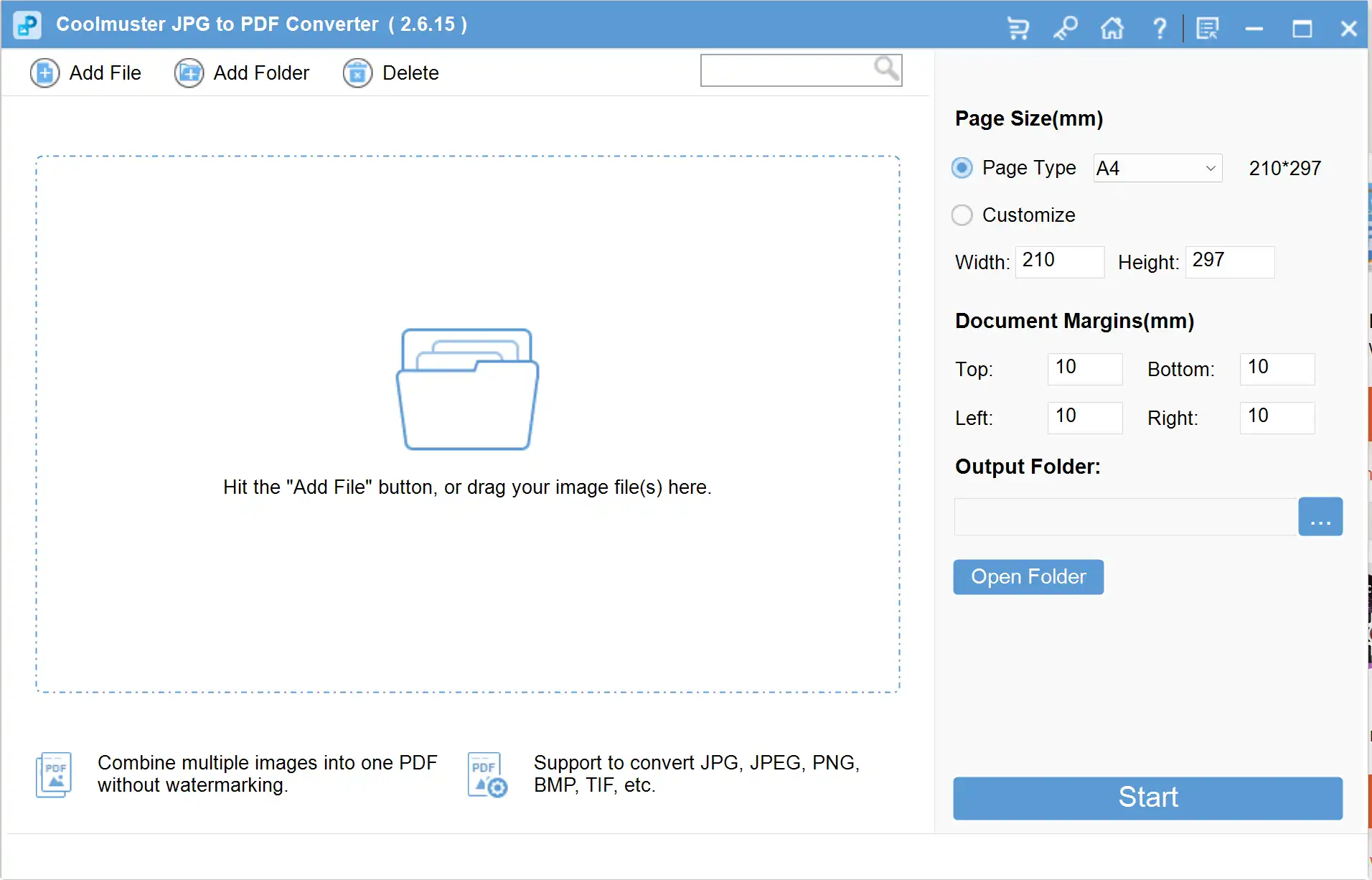Click the Output Folder path field
The height and width of the screenshot is (880, 1372).
click(x=1126, y=517)
